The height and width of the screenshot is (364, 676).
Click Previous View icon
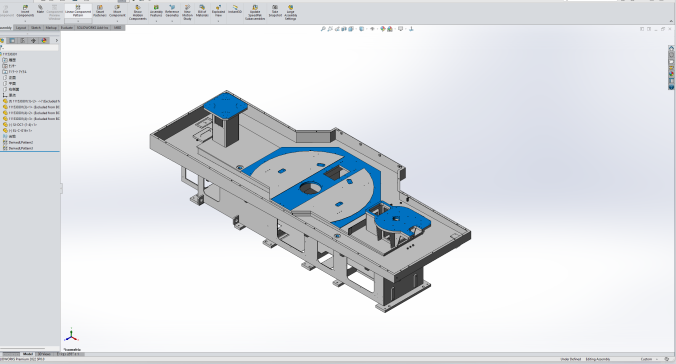337,29
